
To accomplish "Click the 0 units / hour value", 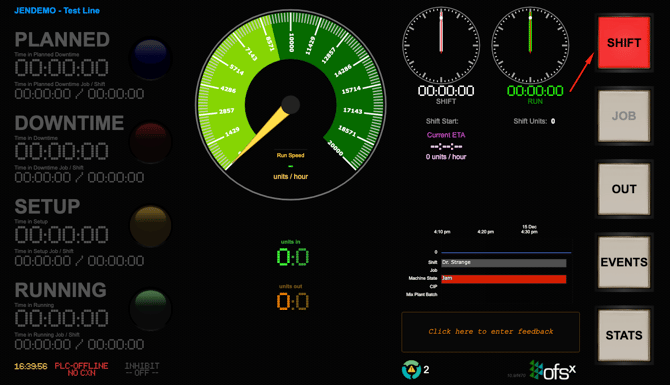I will pyautogui.click(x=446, y=157).
